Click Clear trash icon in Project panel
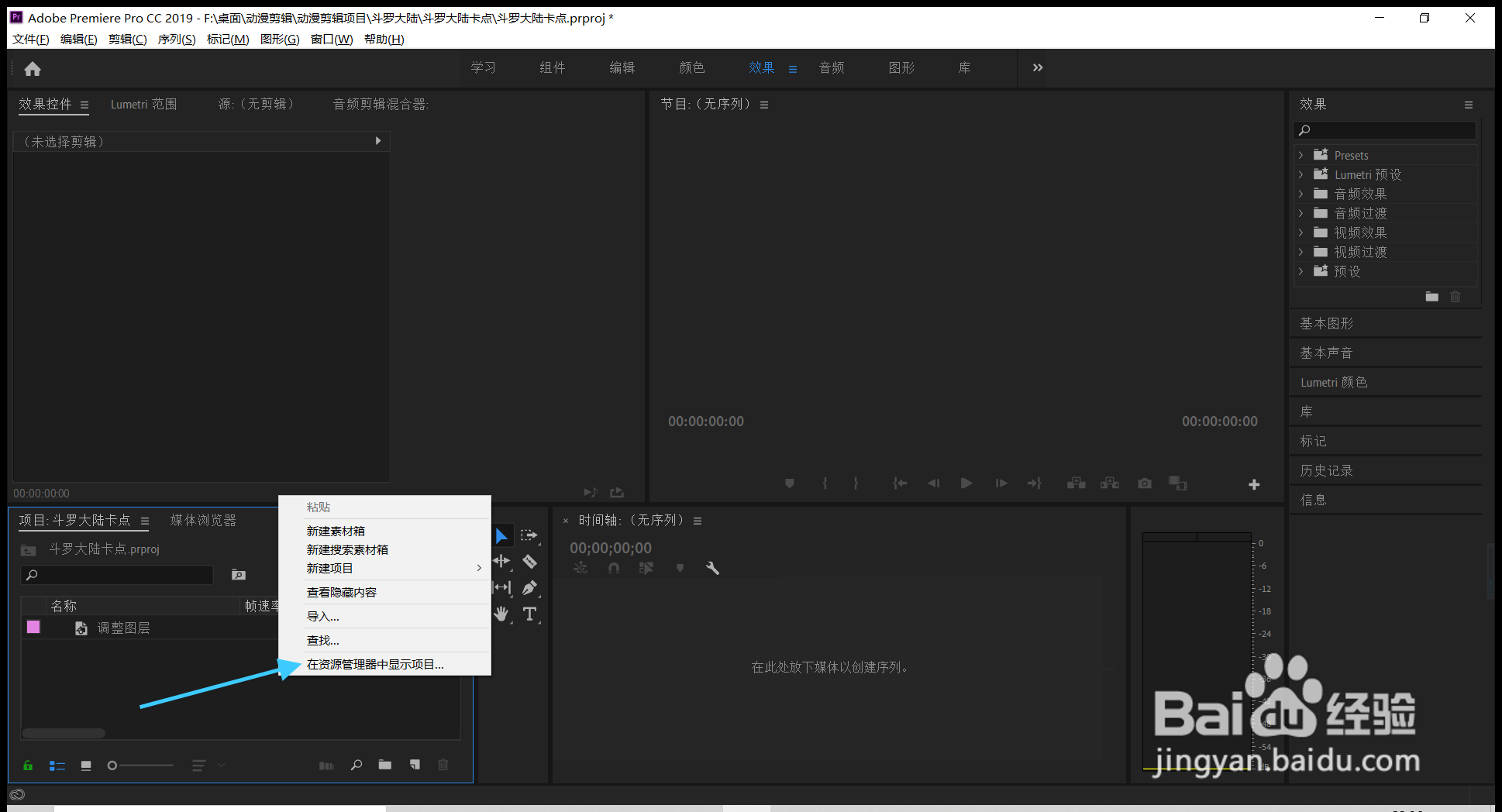Viewport: 1502px width, 812px height. [x=443, y=765]
